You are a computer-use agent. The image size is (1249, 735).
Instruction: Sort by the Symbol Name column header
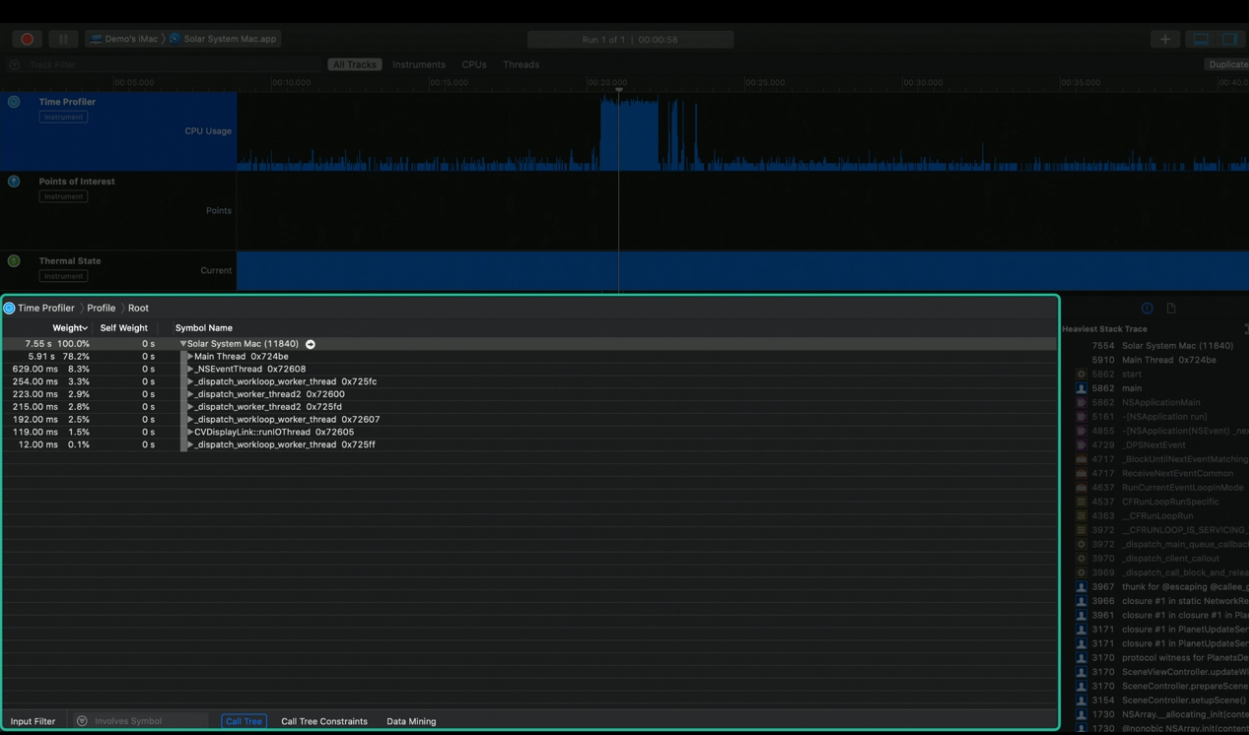coord(204,328)
